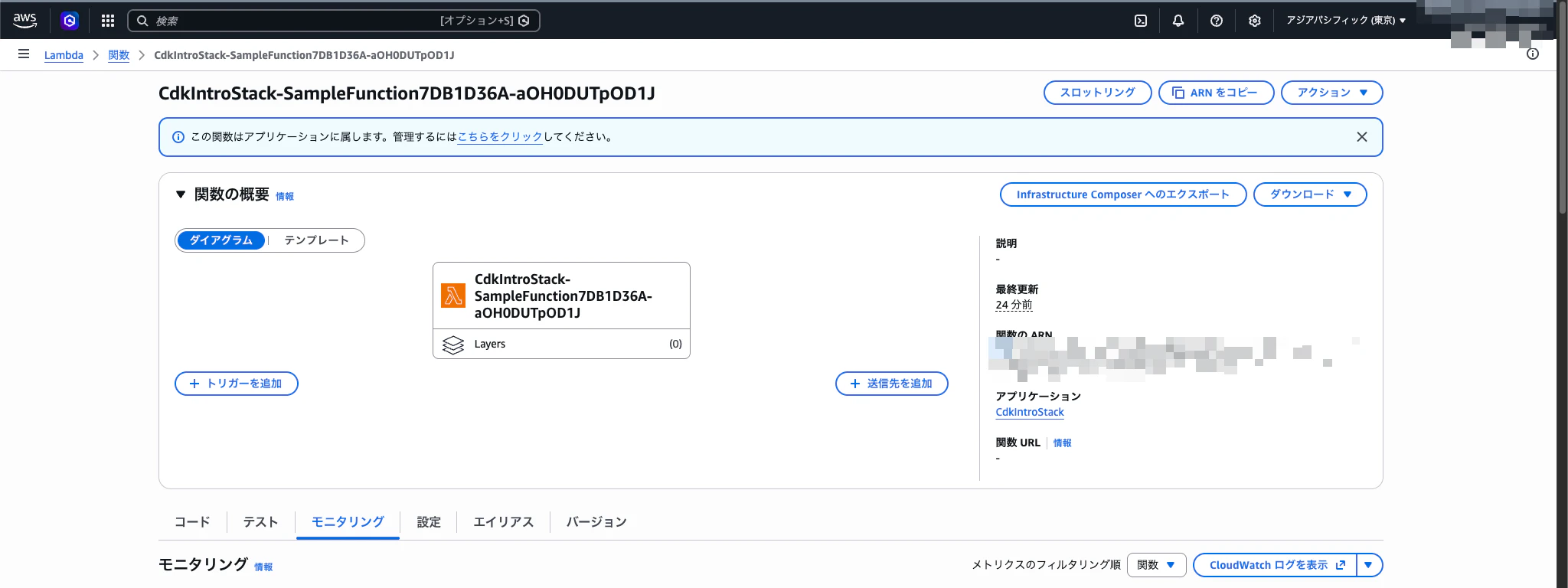Open console settings gear
1568x588 pixels.
(x=1254, y=21)
